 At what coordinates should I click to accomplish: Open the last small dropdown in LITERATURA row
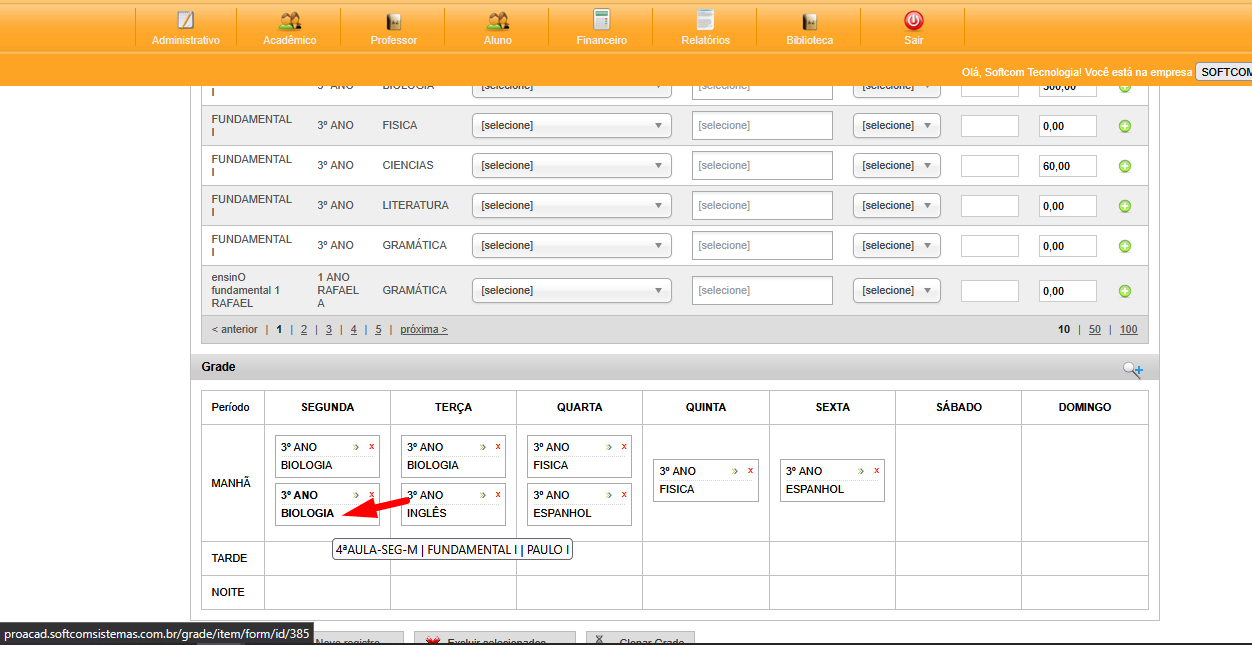tap(896, 206)
